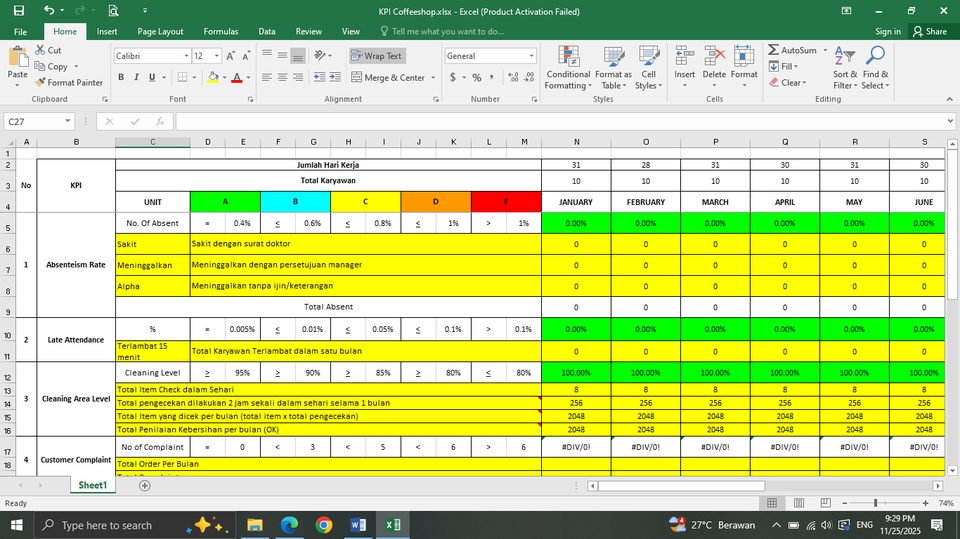Click the Format Painter brush icon
Image resolution: width=960 pixels, height=539 pixels.
pos(40,83)
